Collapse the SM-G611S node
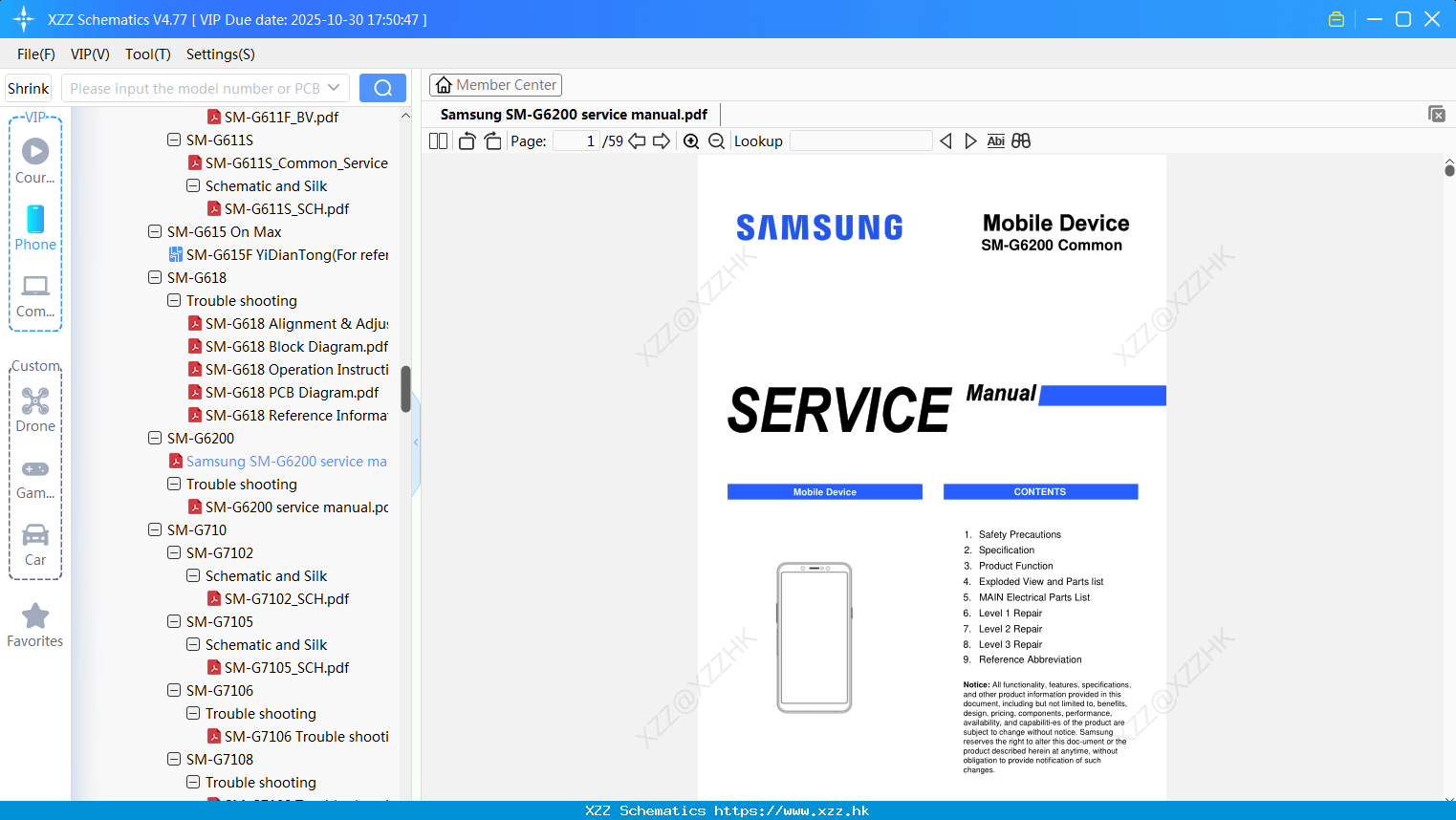This screenshot has width=1456, height=820. [x=174, y=140]
